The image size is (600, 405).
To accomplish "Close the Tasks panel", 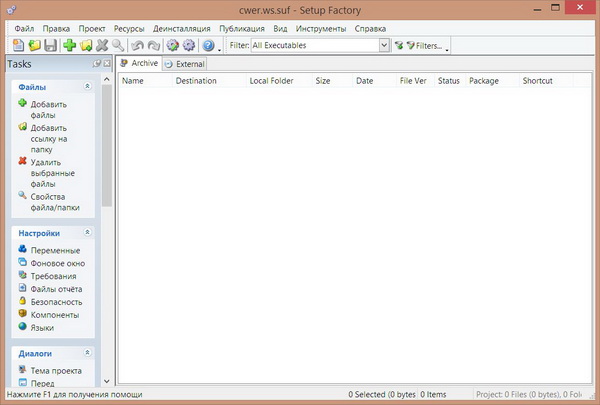I will pyautogui.click(x=106, y=64).
